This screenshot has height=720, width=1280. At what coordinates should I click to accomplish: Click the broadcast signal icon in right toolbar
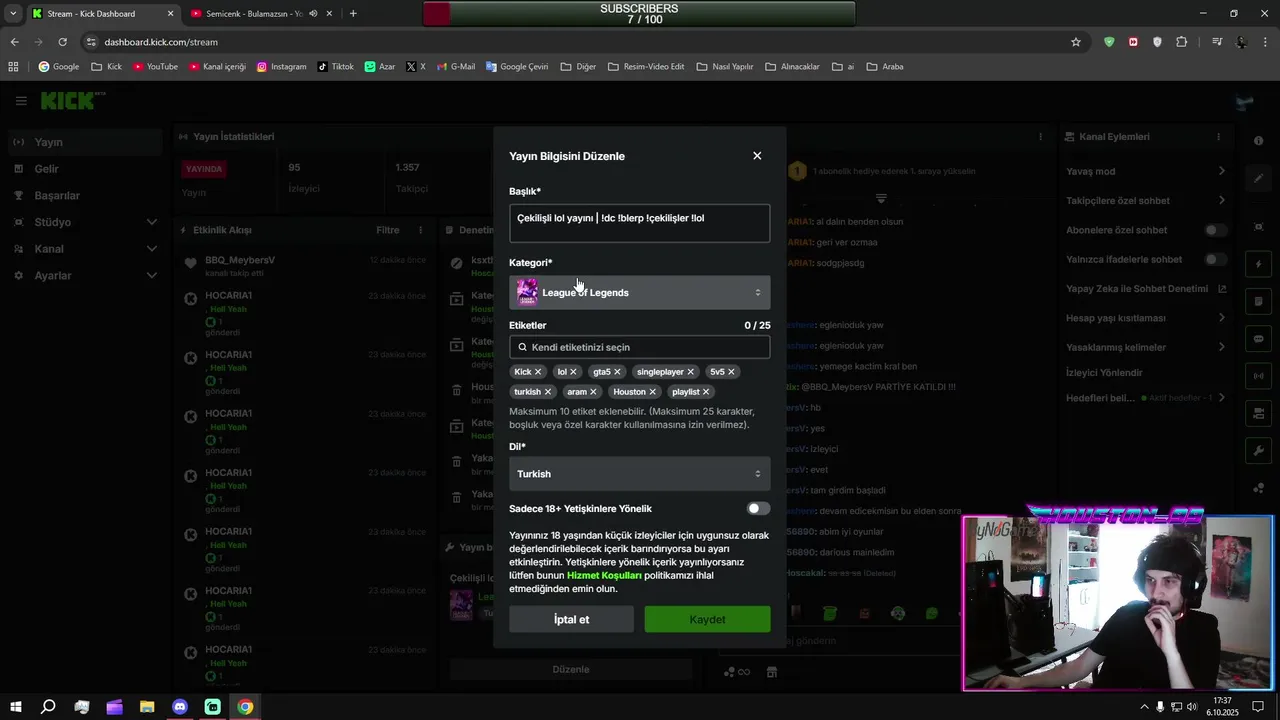tap(1258, 376)
